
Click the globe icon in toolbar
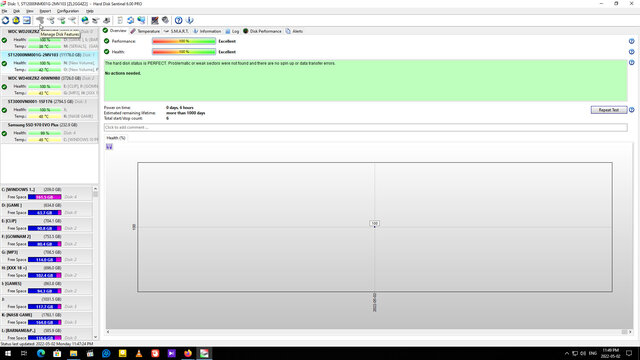(85, 20)
